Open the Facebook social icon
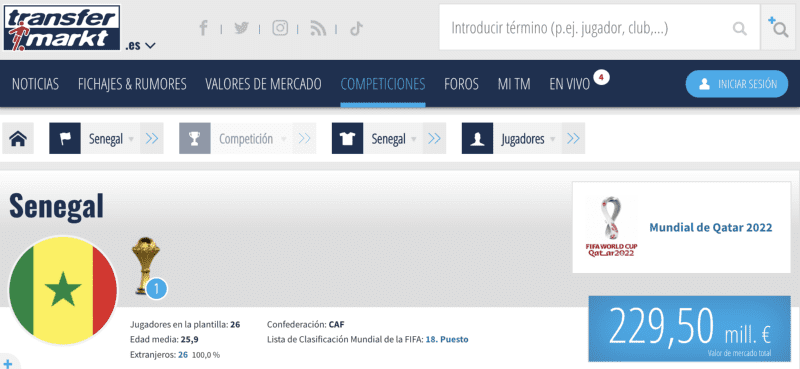 [x=203, y=28]
